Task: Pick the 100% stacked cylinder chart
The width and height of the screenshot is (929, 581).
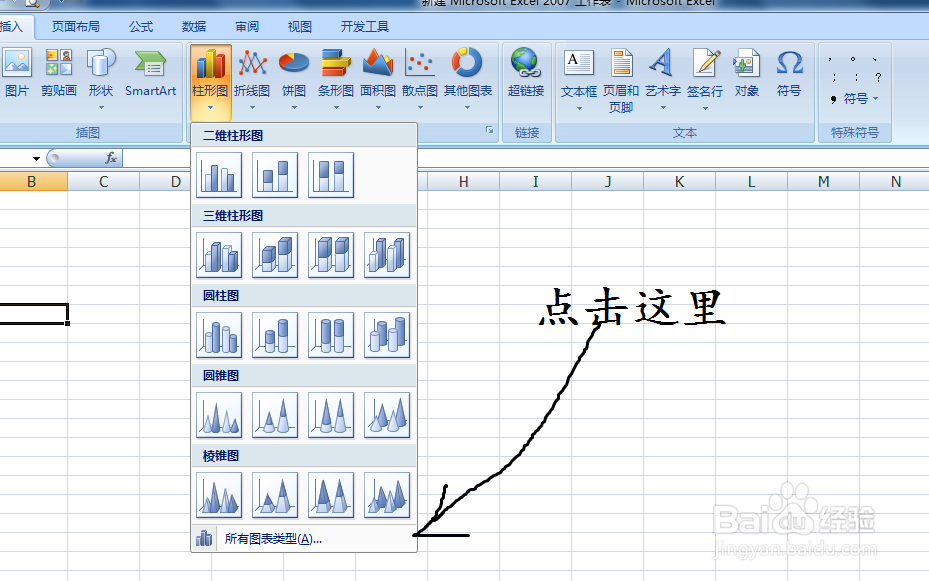Action: (331, 335)
